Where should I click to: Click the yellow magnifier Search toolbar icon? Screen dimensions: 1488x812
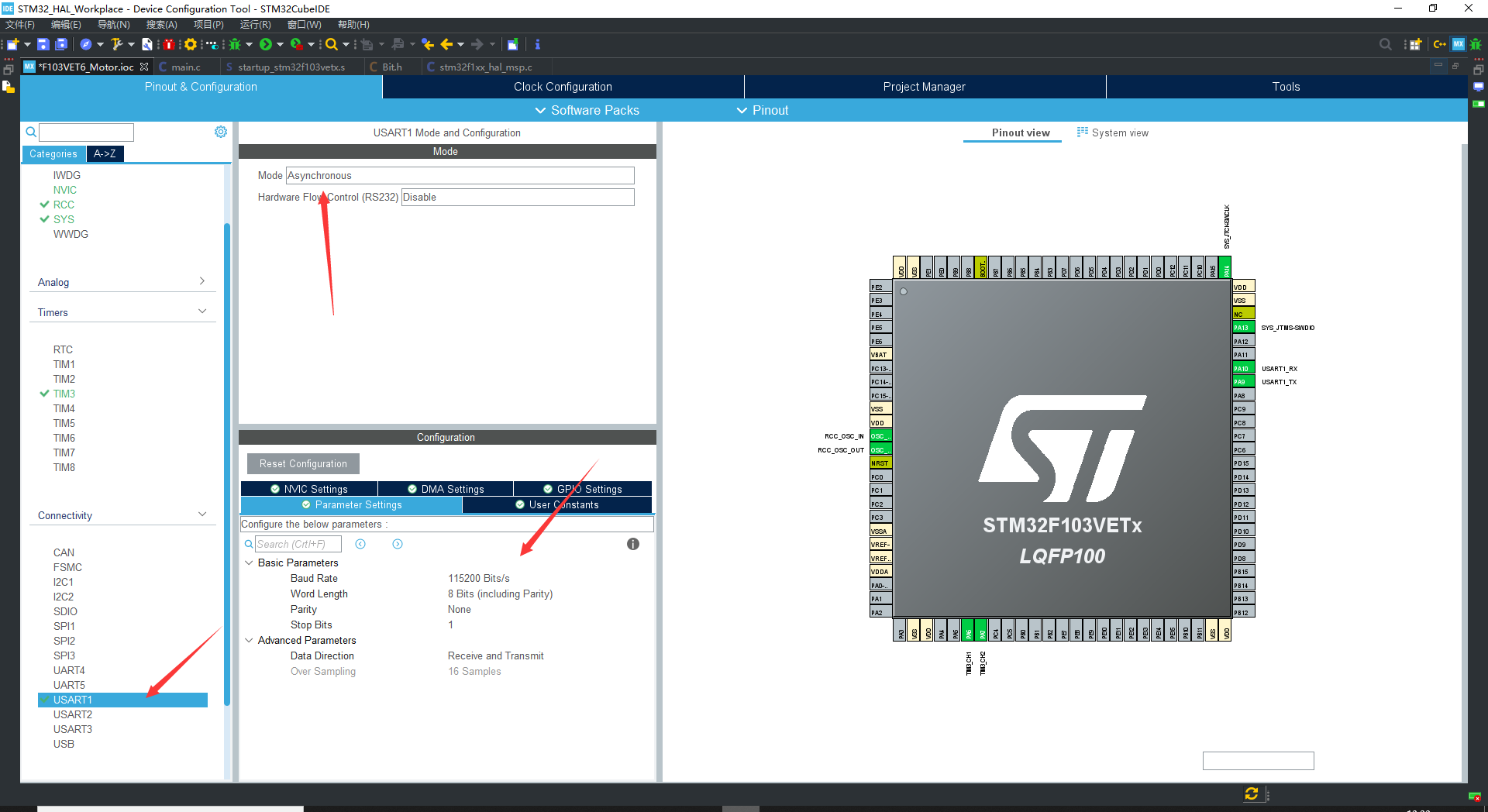tap(332, 44)
